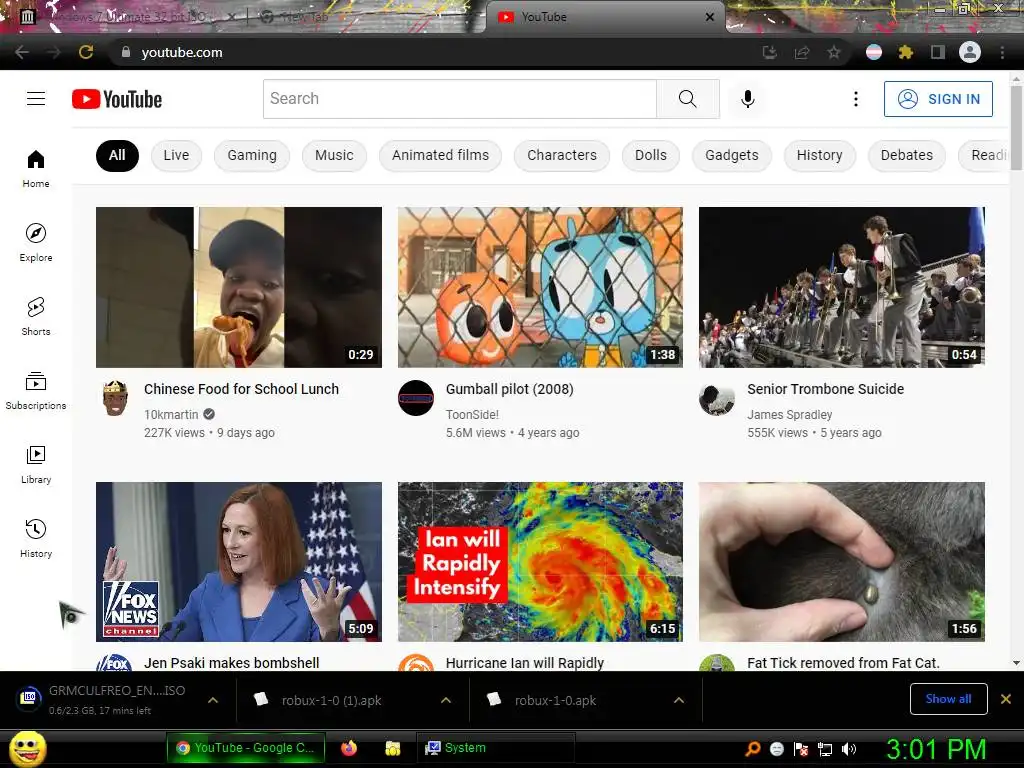This screenshot has width=1024, height=768.
Task: Click install/download icon in address bar
Action: (770, 52)
